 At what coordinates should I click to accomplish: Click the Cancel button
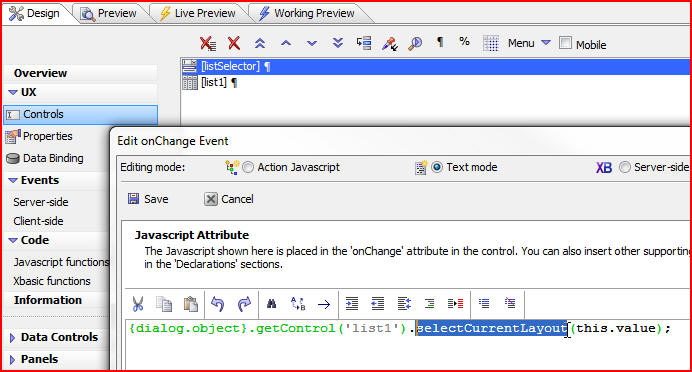(229, 199)
